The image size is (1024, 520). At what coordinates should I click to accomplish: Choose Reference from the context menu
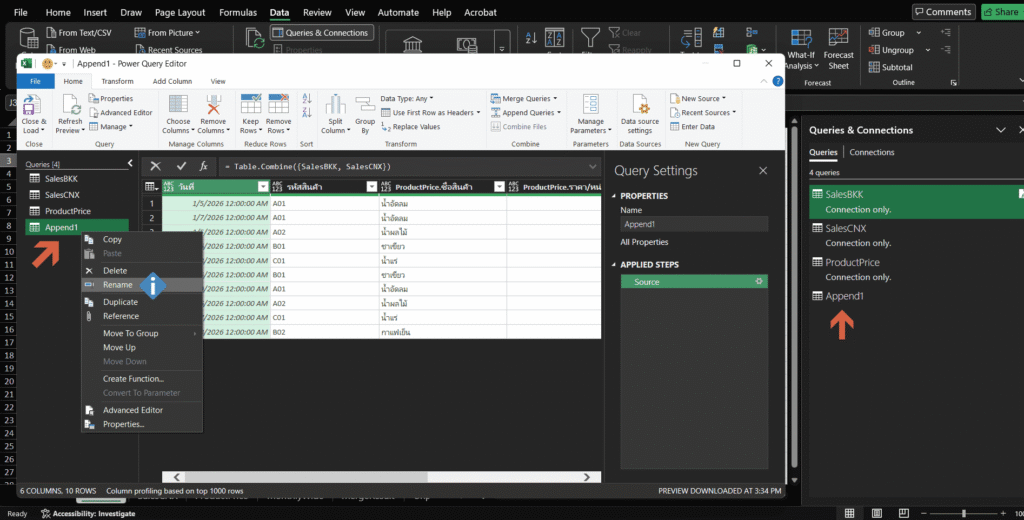point(142,316)
